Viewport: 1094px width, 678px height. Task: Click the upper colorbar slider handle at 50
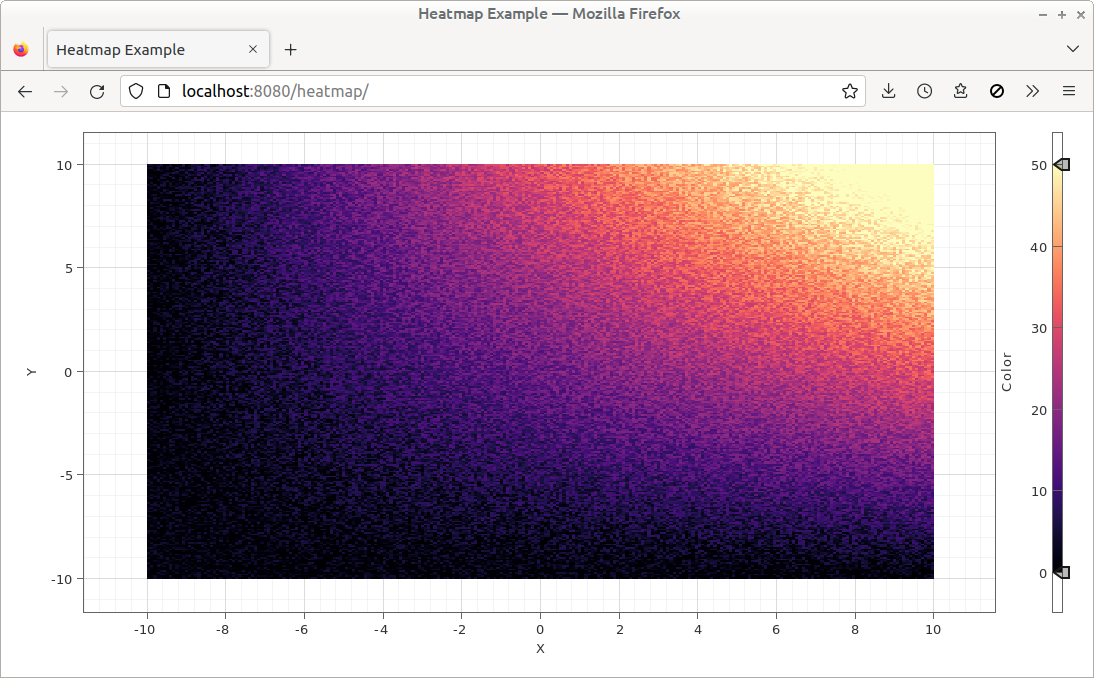pyautogui.click(x=1062, y=165)
